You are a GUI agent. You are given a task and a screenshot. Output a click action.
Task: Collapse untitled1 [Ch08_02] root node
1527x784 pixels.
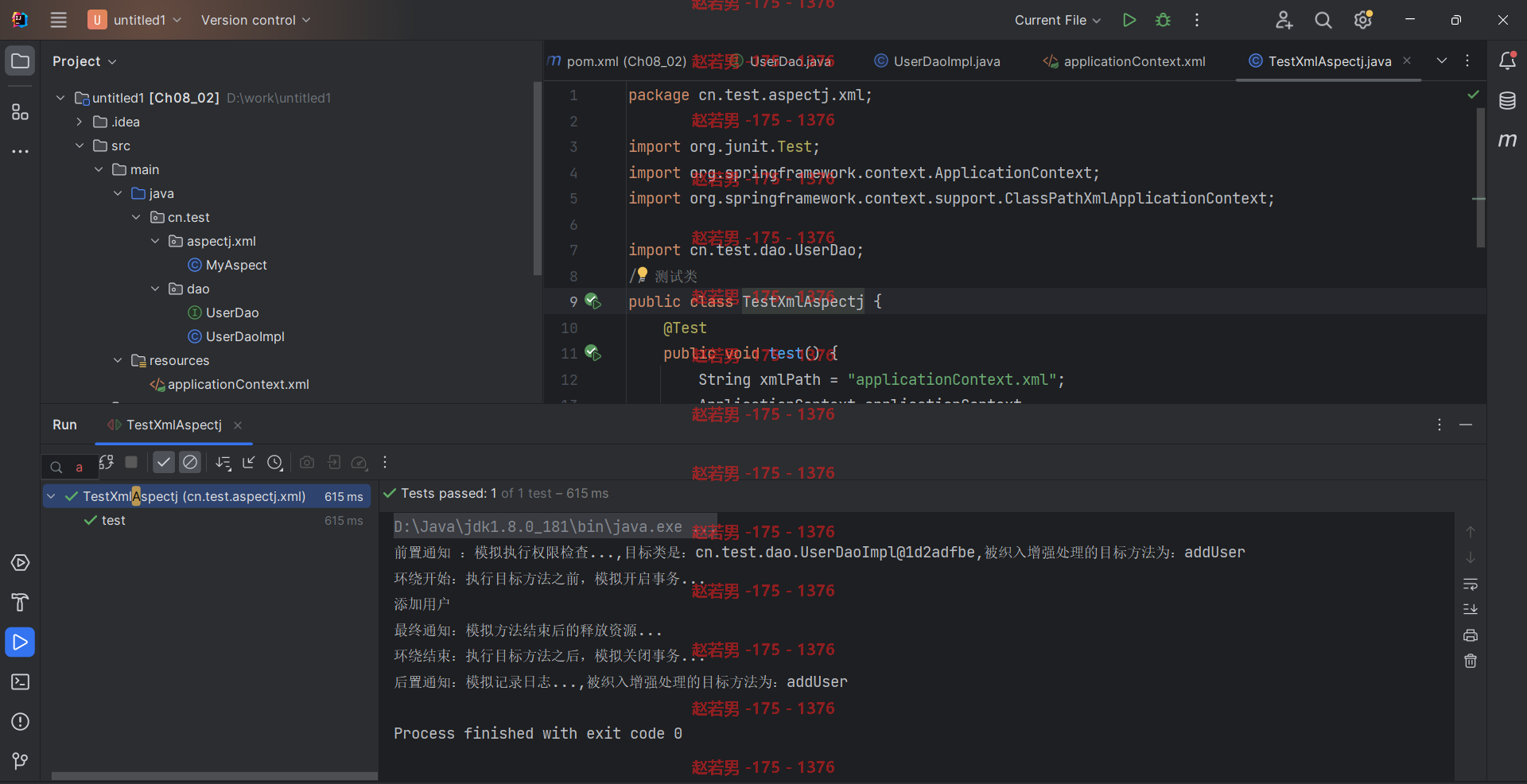(x=60, y=98)
